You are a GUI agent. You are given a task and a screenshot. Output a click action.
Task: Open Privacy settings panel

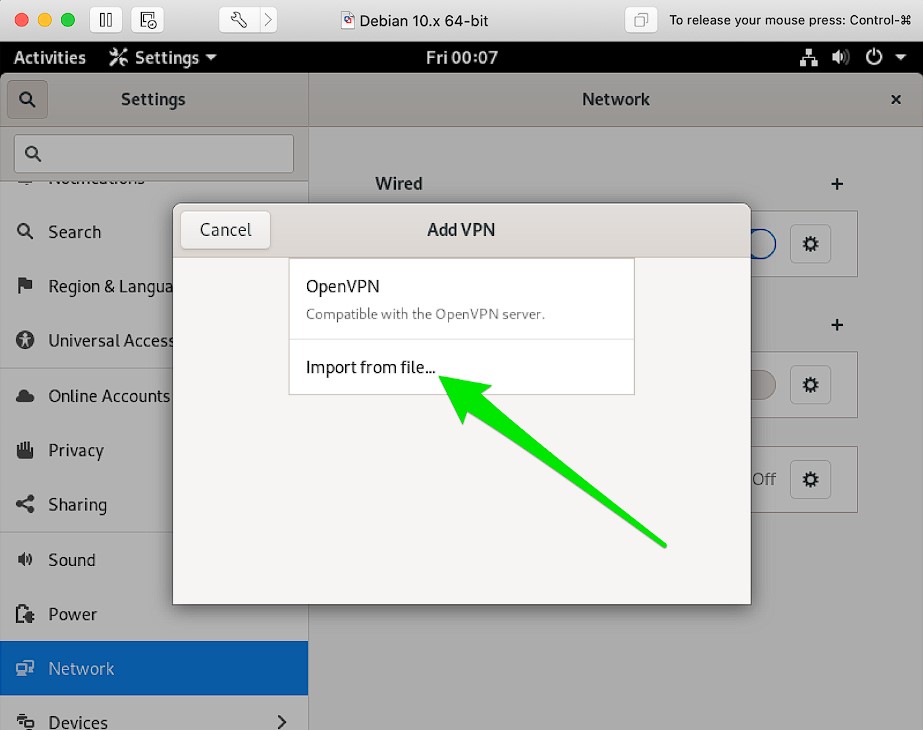(87, 450)
